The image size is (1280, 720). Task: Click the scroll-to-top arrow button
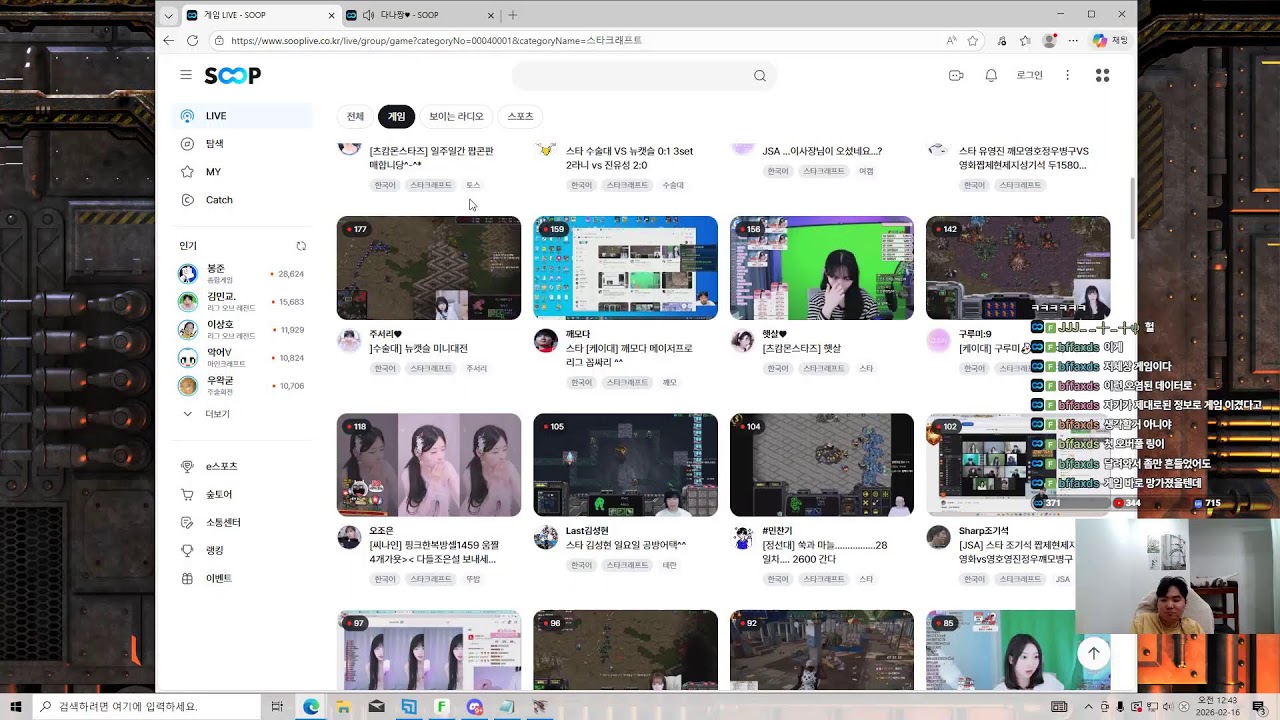pos(1094,653)
